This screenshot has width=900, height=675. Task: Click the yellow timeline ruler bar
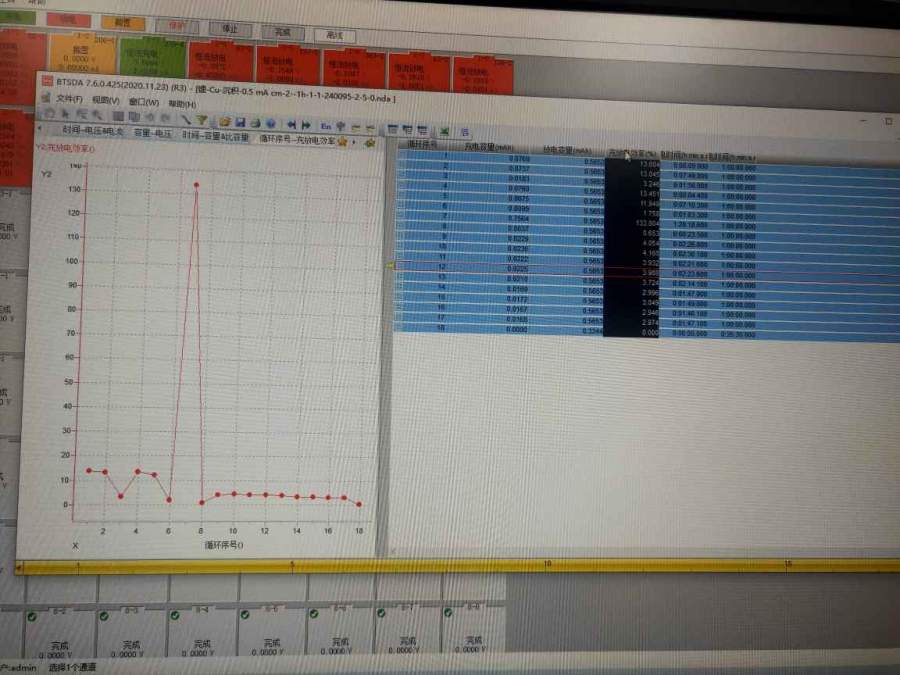point(450,567)
